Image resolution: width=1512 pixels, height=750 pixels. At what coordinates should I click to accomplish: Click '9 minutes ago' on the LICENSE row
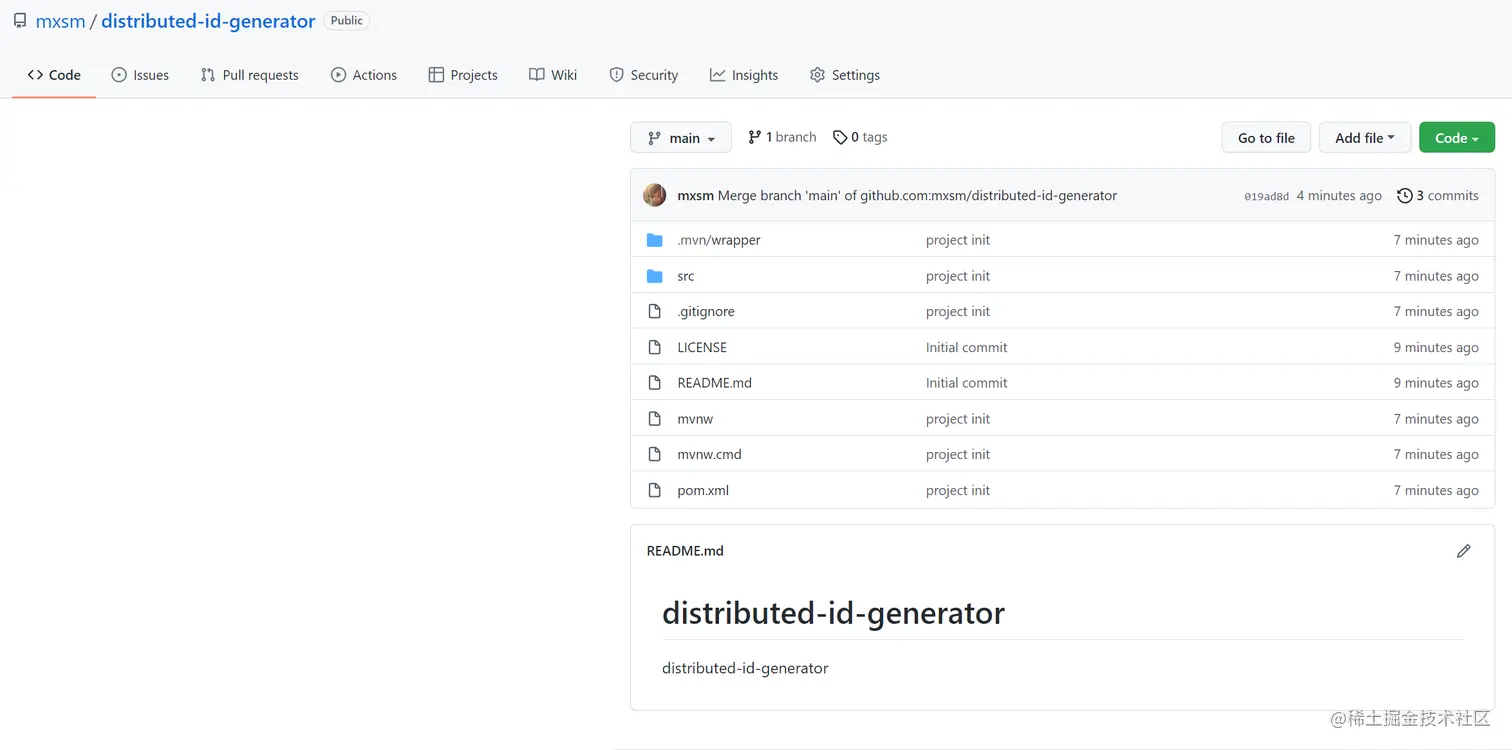click(x=1436, y=347)
